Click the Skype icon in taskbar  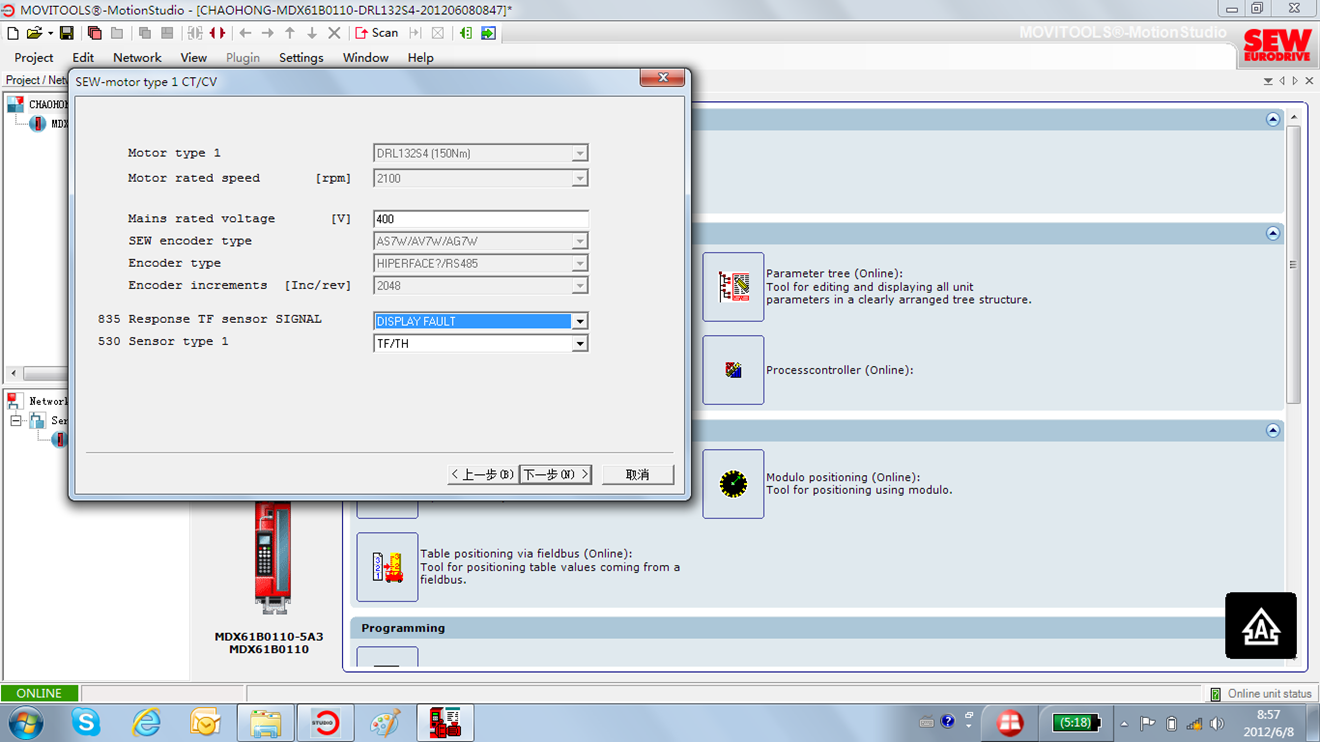pos(86,722)
